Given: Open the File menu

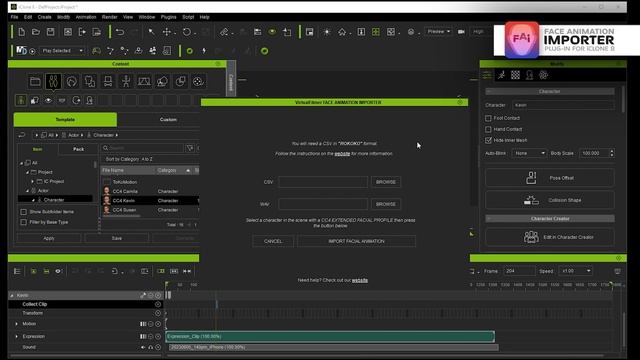Looking at the screenshot, I should click(14, 17).
